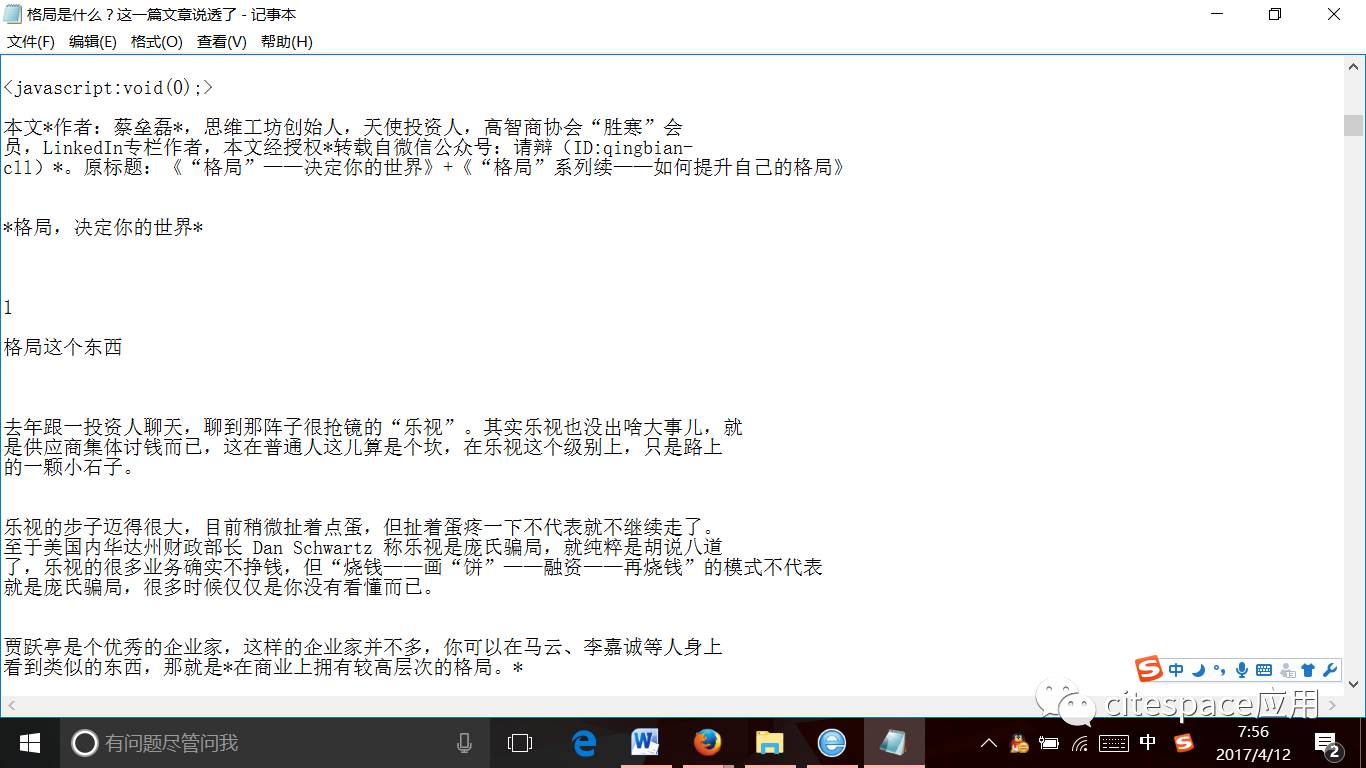Open Task View on the taskbar
Screen dimensions: 1366x768
pos(520,743)
